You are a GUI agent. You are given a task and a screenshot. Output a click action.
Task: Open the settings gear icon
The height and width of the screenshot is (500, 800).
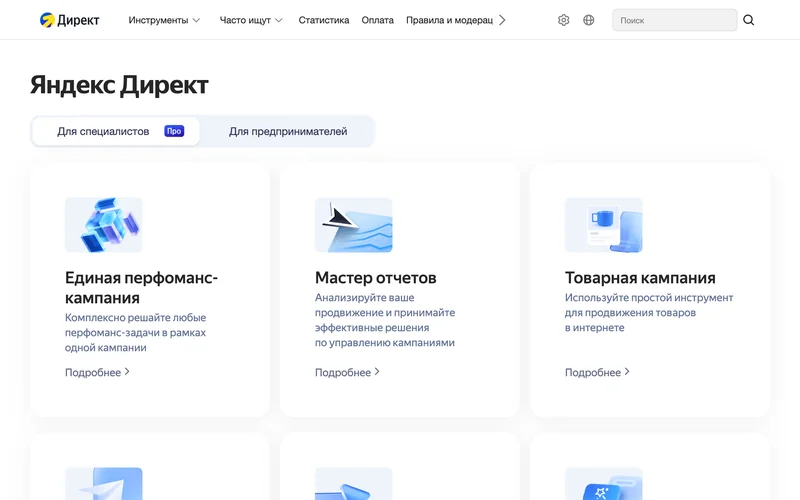tap(563, 20)
